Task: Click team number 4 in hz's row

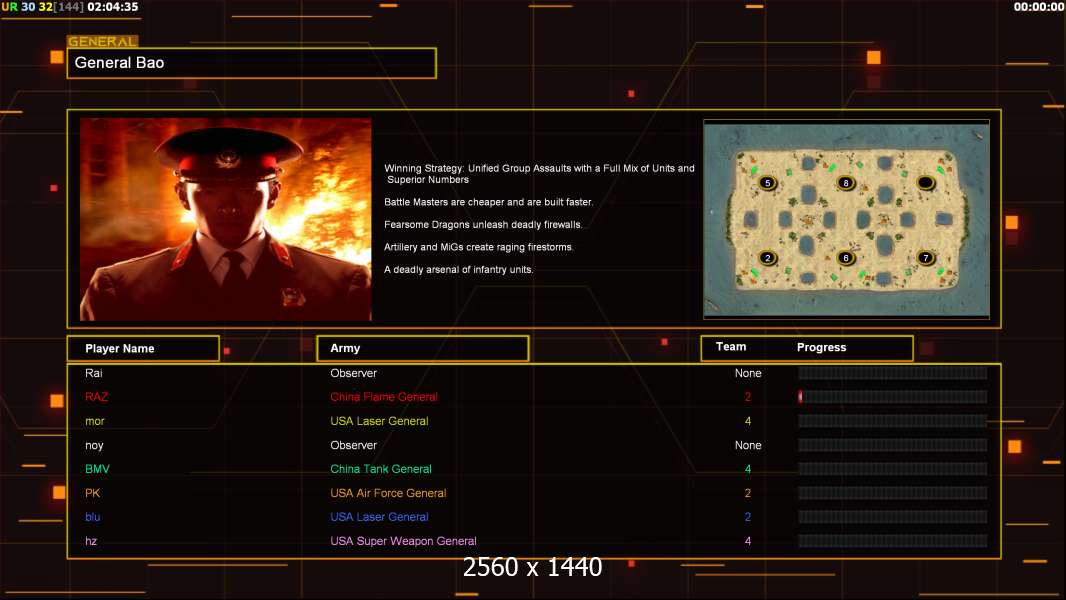Action: [x=748, y=542]
